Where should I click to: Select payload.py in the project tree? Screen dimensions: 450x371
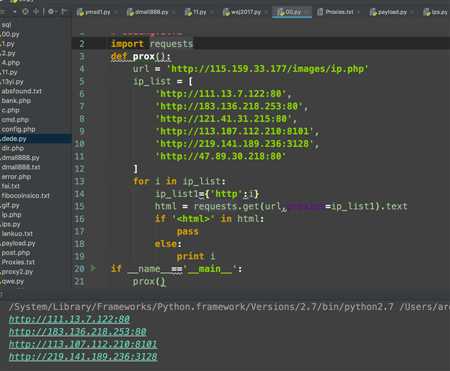[18, 243]
